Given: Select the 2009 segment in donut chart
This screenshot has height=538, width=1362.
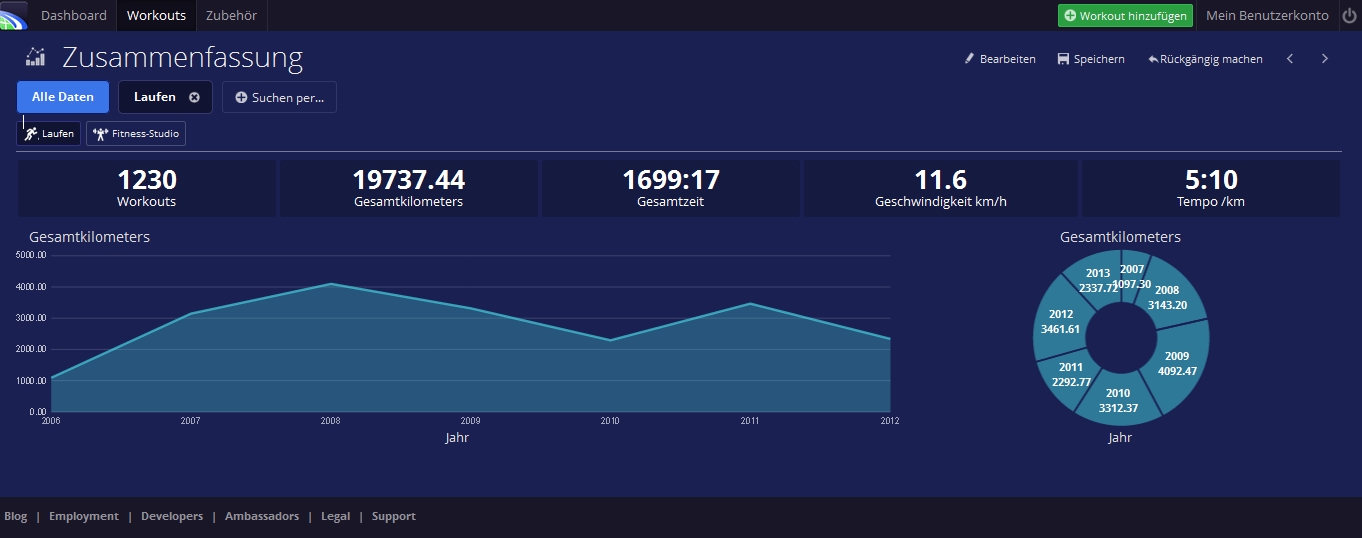Looking at the screenshot, I should point(1177,363).
